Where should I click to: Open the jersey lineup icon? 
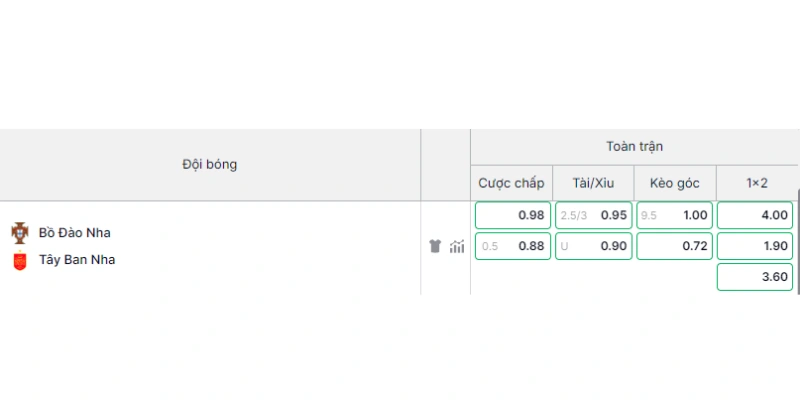tap(435, 246)
